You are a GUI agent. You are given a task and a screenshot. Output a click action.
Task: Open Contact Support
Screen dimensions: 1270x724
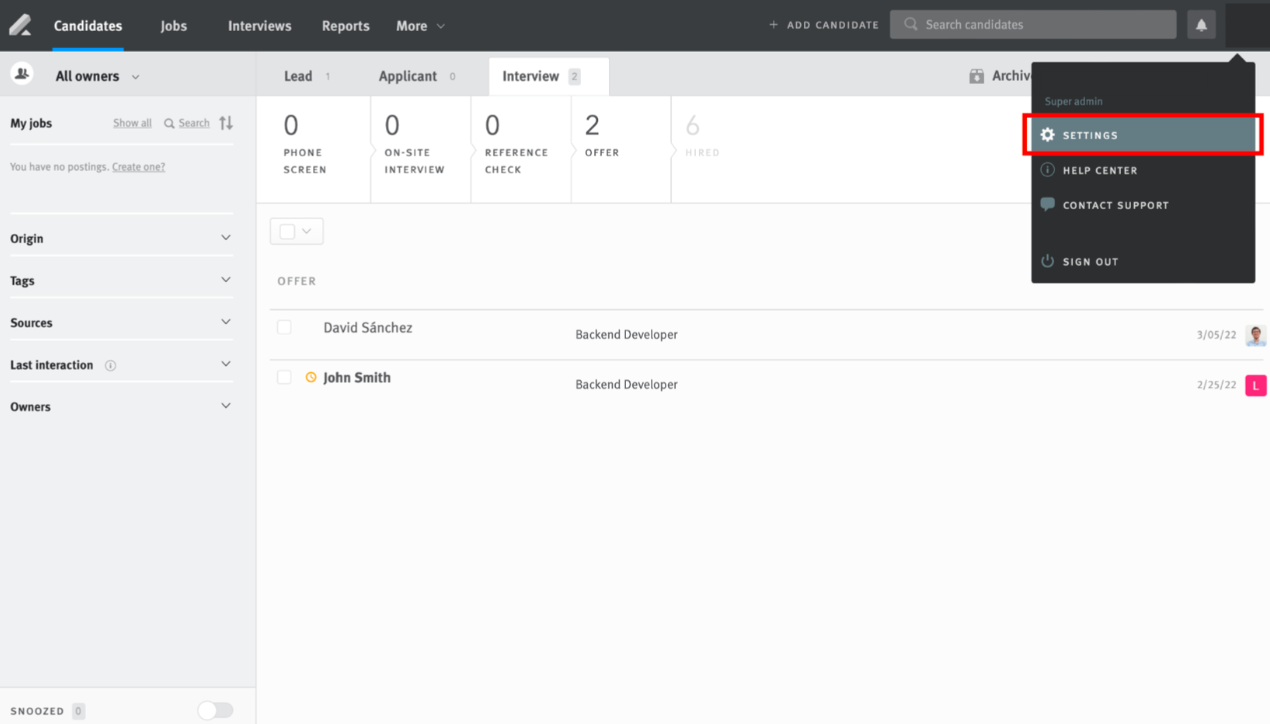1113,205
